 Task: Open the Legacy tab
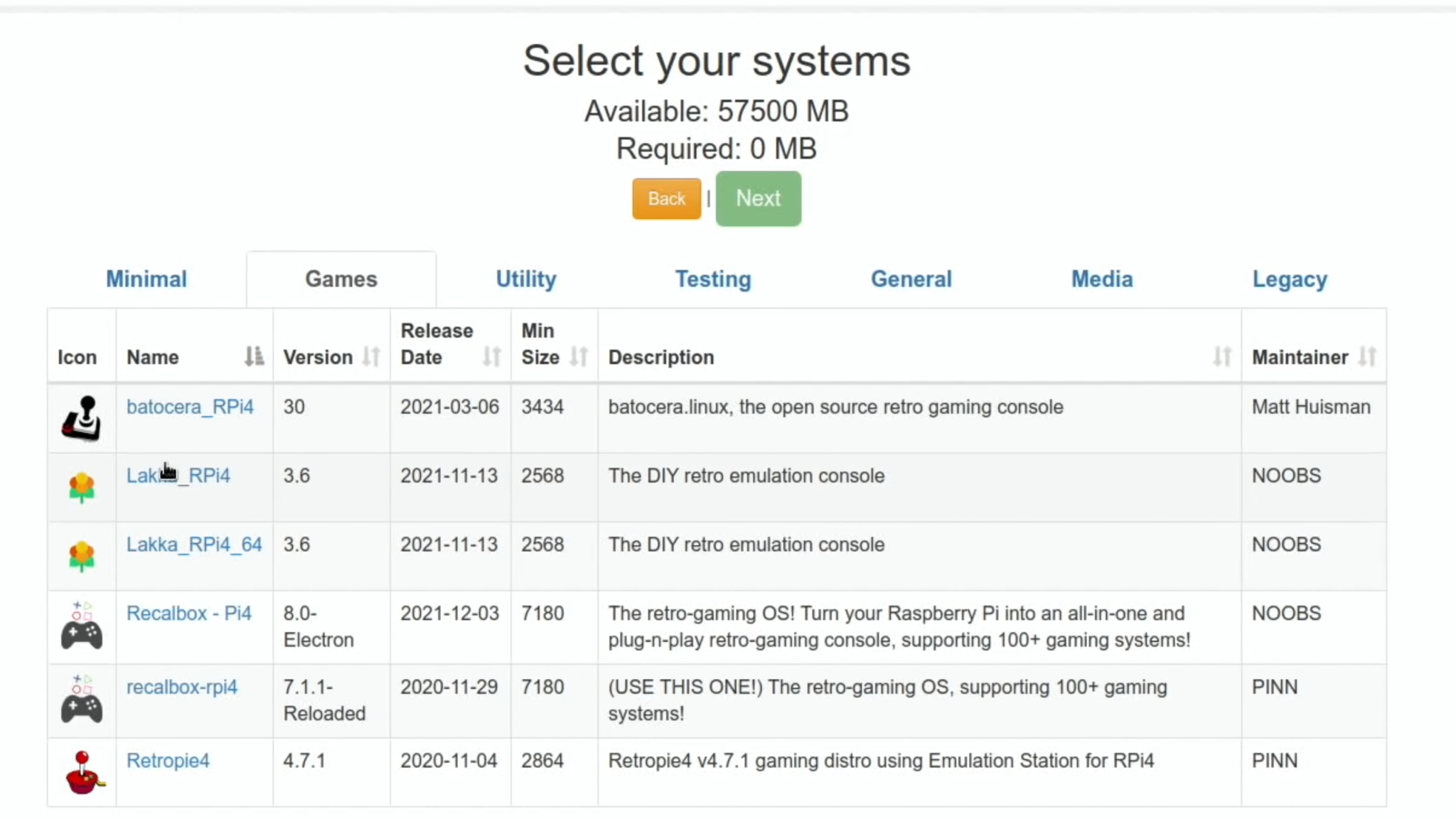point(1290,279)
